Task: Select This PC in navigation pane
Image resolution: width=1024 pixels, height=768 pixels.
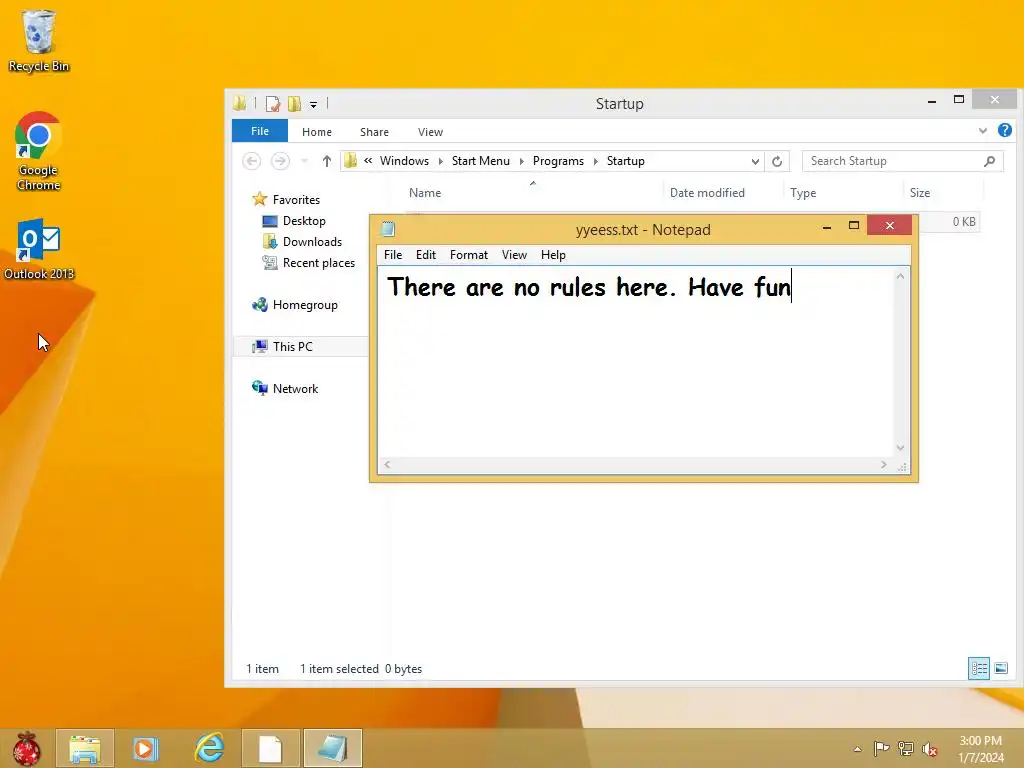Action: 283,346
